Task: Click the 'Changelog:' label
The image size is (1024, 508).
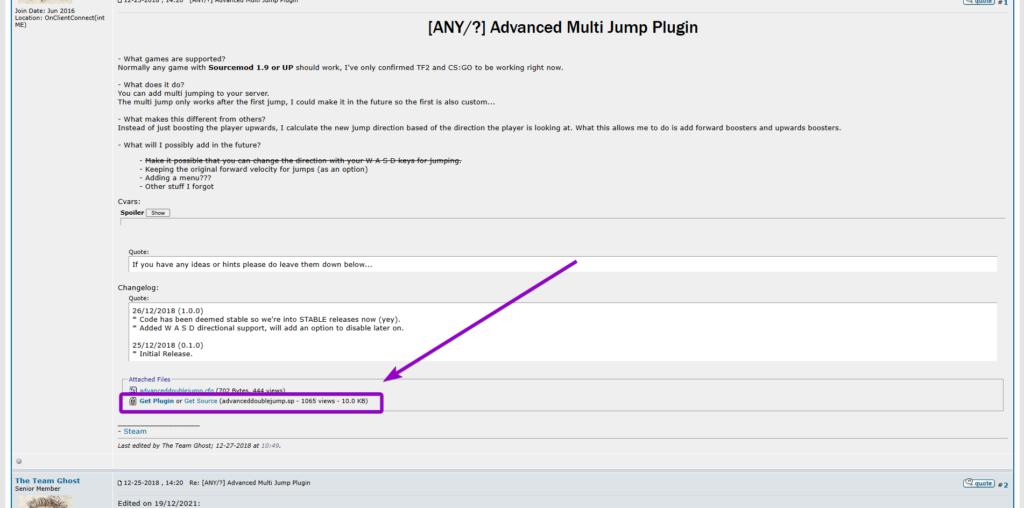Action: [138, 287]
